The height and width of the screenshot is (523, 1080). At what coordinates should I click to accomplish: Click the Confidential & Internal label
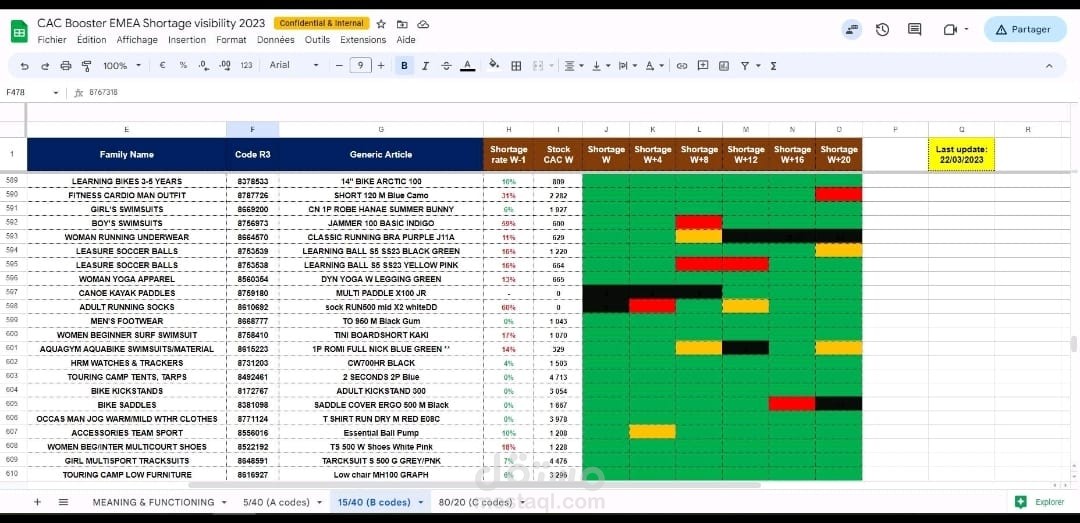[x=322, y=23]
